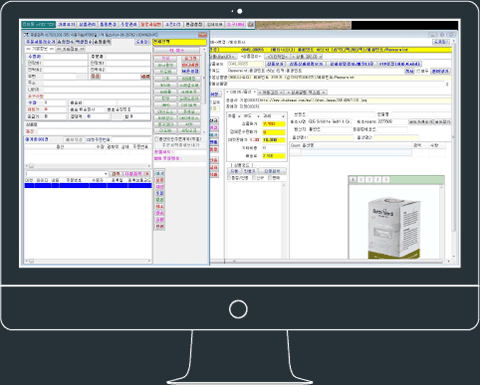Click the blue highlighted row in order list

click(x=88, y=186)
